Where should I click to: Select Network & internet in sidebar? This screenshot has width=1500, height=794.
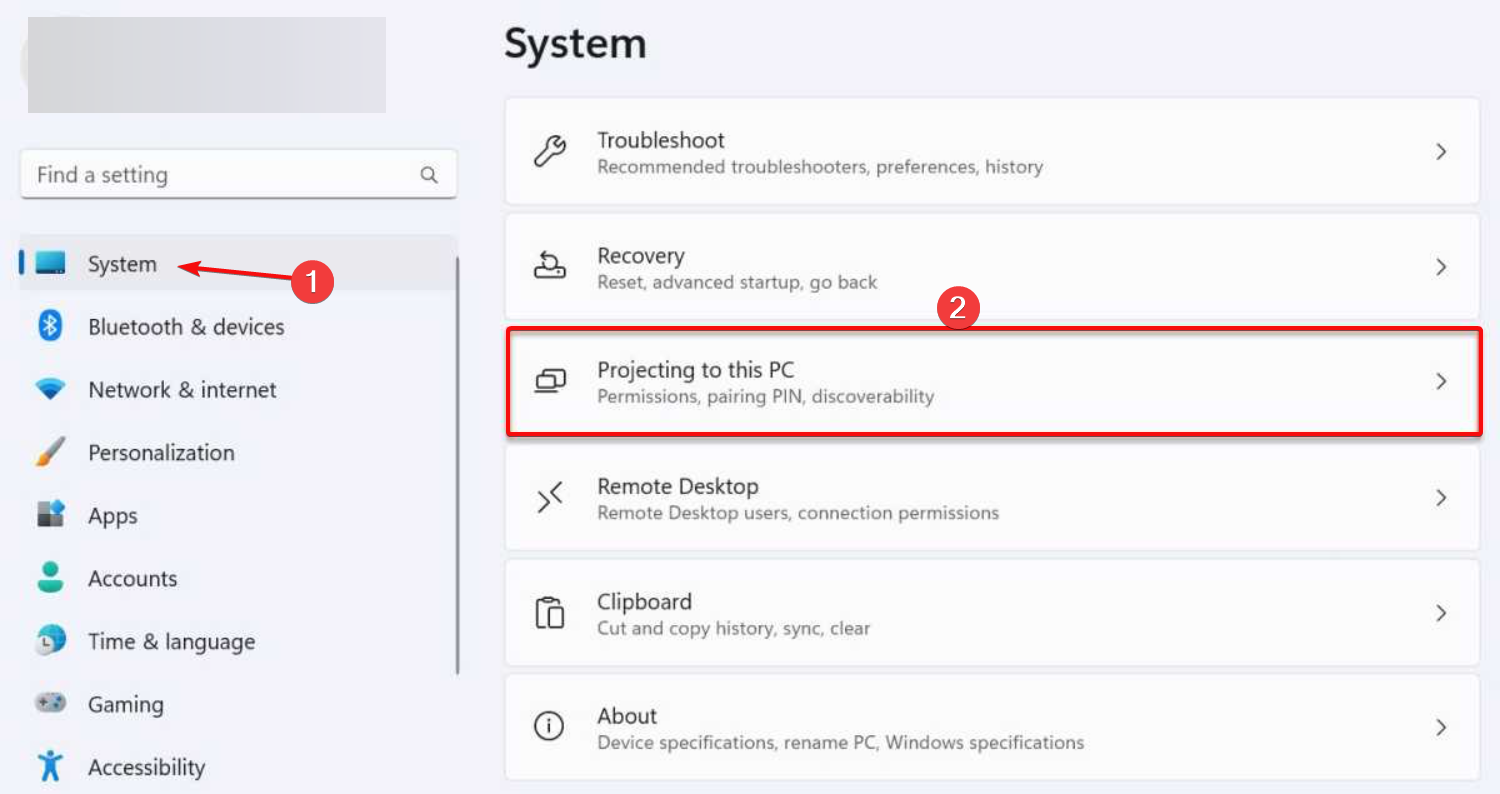(182, 390)
